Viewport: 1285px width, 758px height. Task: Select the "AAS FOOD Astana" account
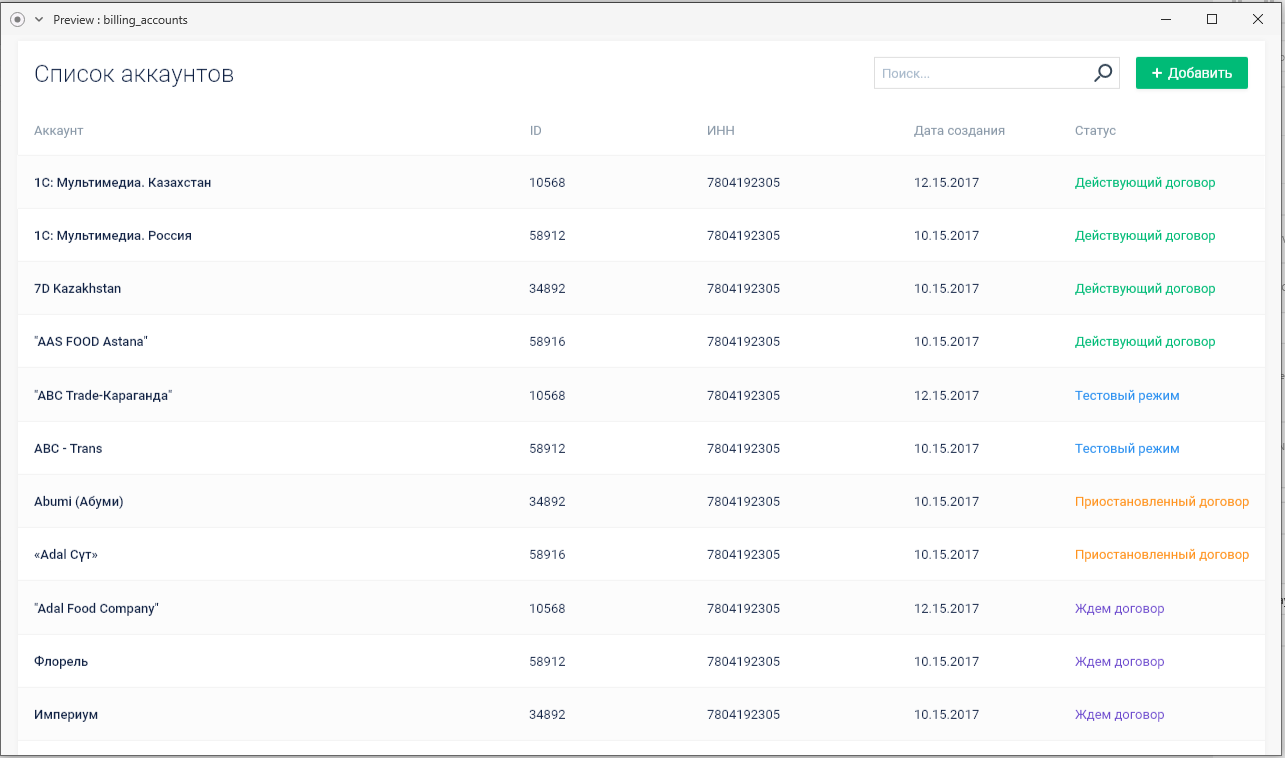click(91, 341)
